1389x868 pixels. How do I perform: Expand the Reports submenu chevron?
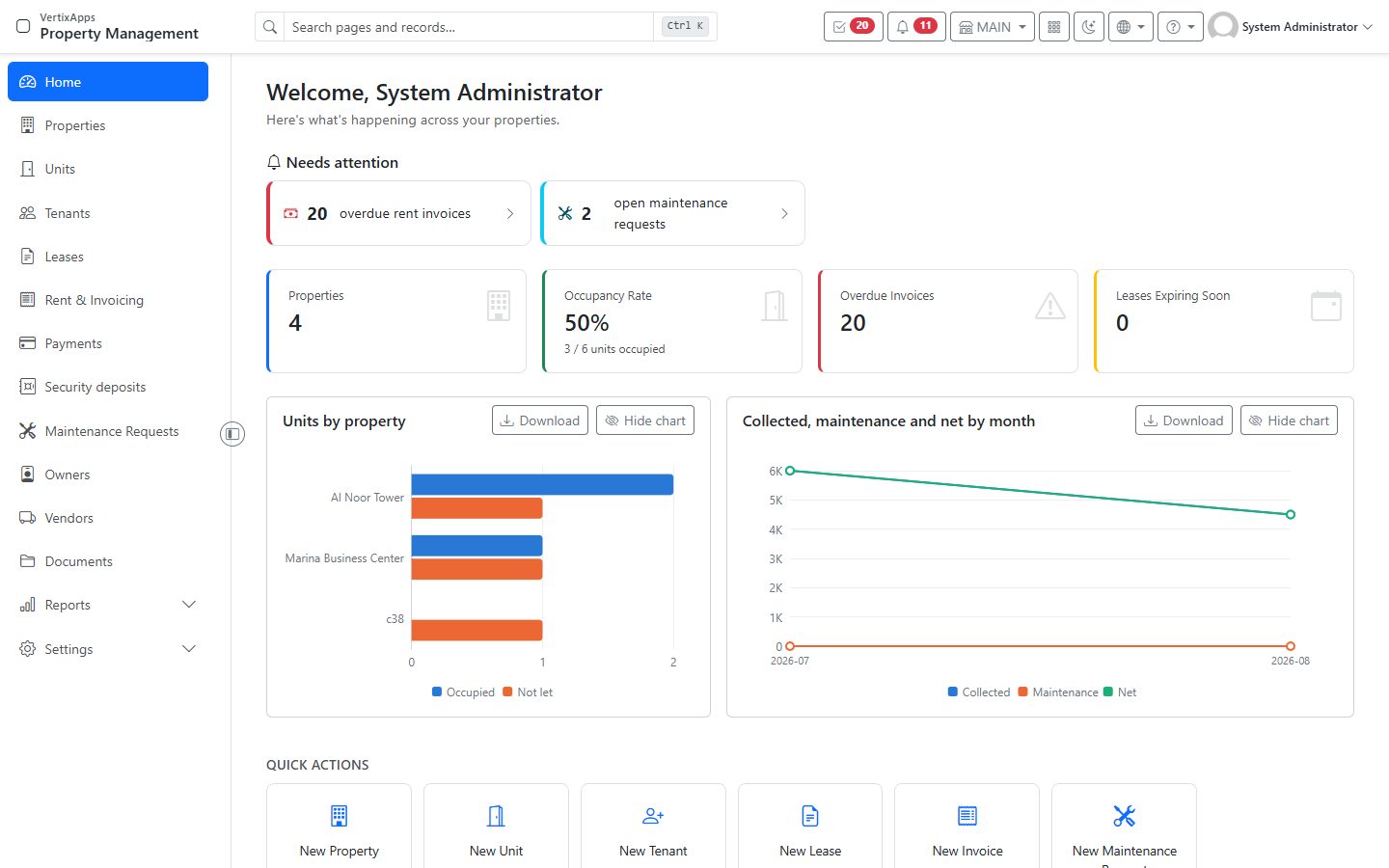tap(189, 605)
